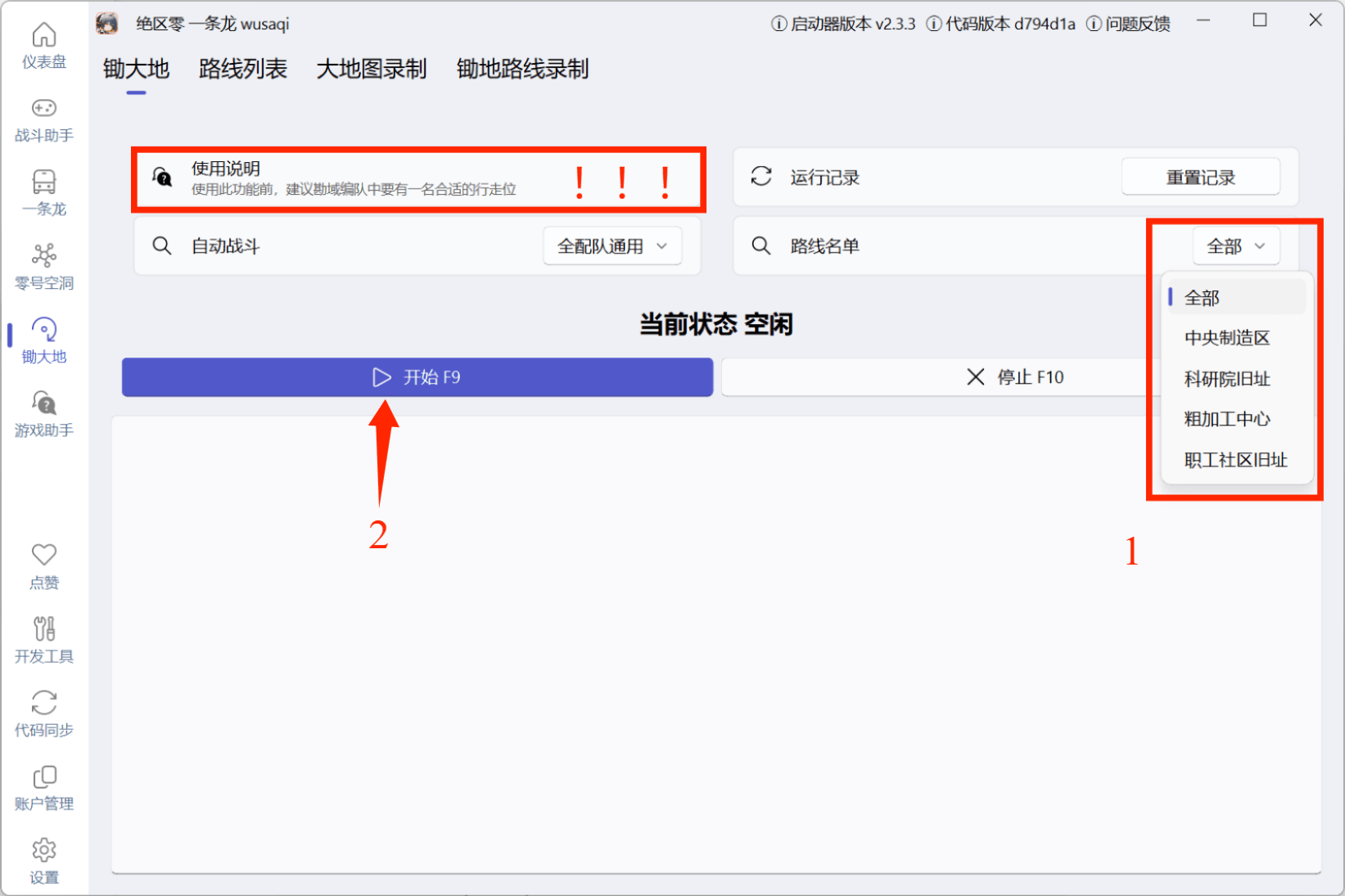
Task: Pick 职工社区旧址 from the route list
Action: click(1235, 460)
